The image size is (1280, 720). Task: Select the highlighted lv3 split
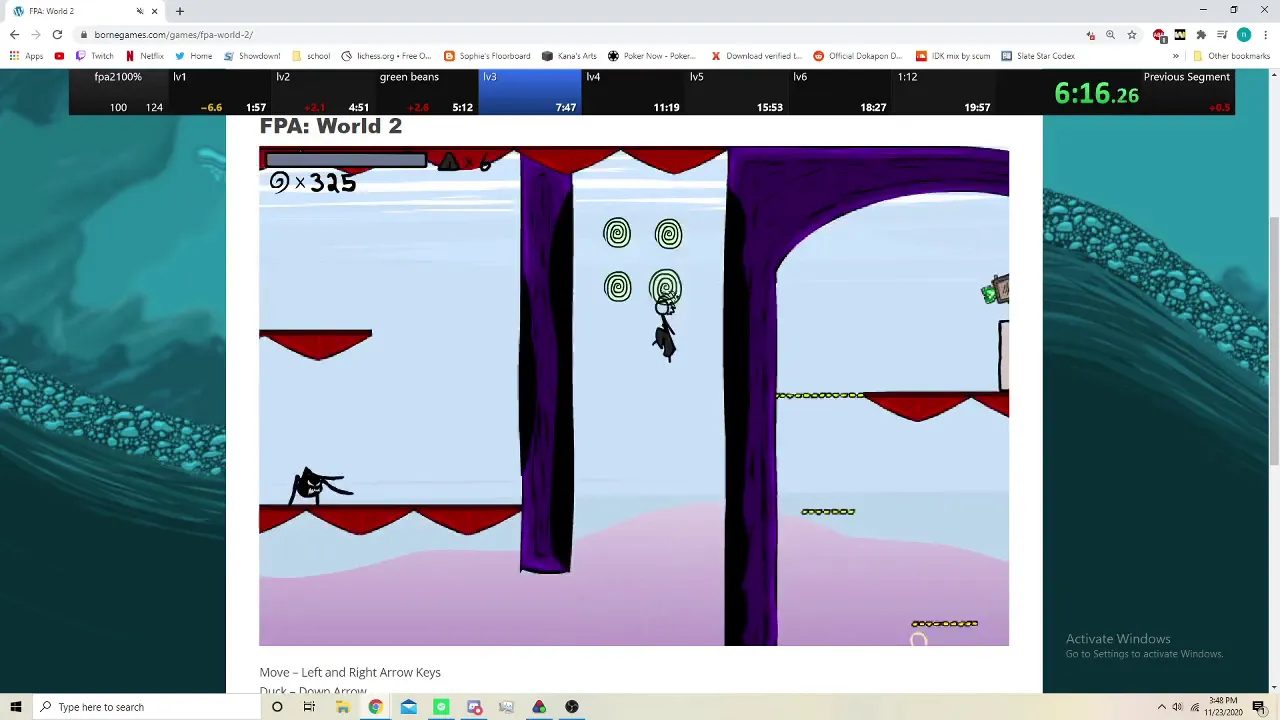point(530,92)
